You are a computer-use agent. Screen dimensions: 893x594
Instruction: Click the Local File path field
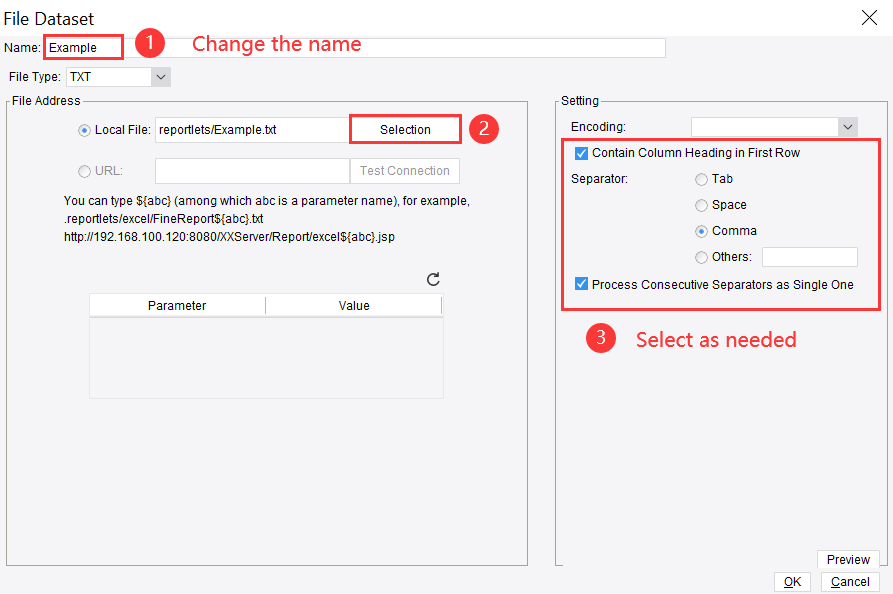coord(251,130)
